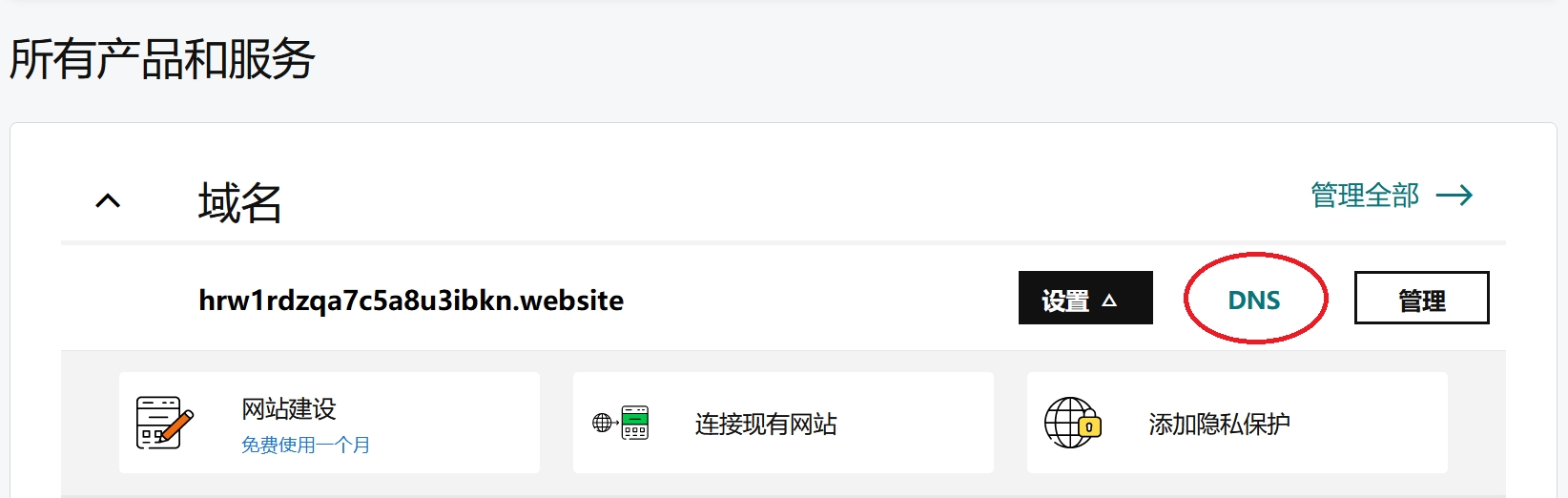Click the globe with padlock privacy icon
This screenshot has height=498, width=1568.
[x=1073, y=423]
